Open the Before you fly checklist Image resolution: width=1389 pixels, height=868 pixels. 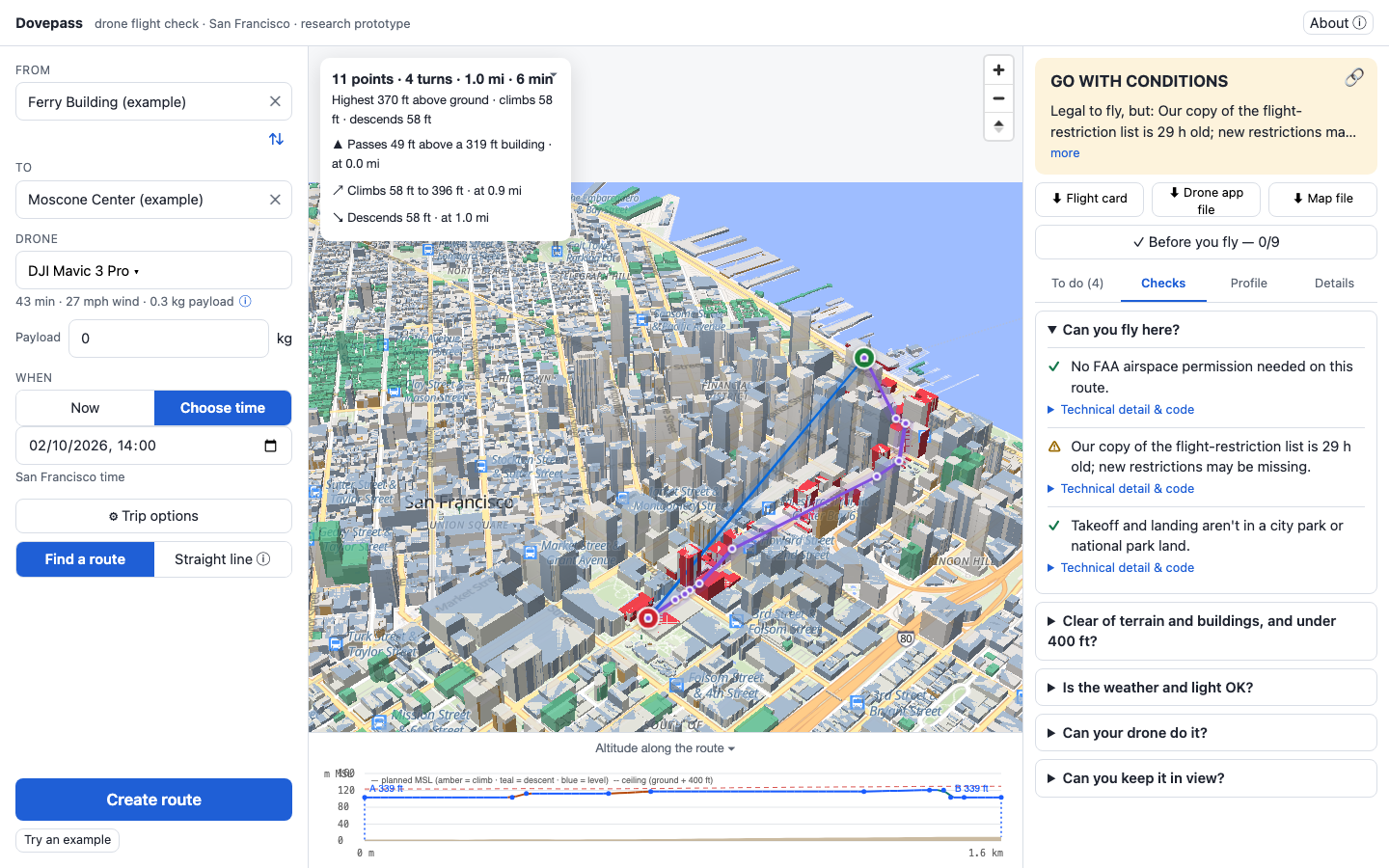coord(1206,242)
